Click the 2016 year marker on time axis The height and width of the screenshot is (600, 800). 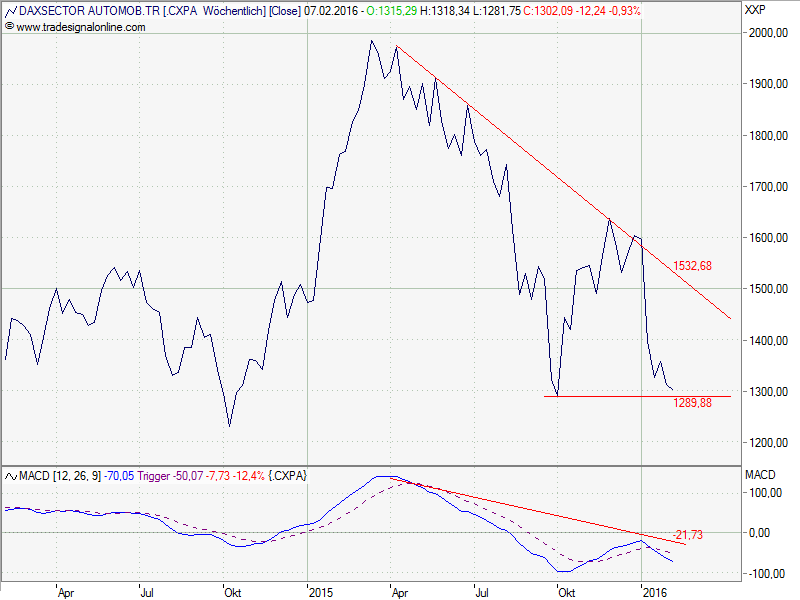[x=653, y=592]
